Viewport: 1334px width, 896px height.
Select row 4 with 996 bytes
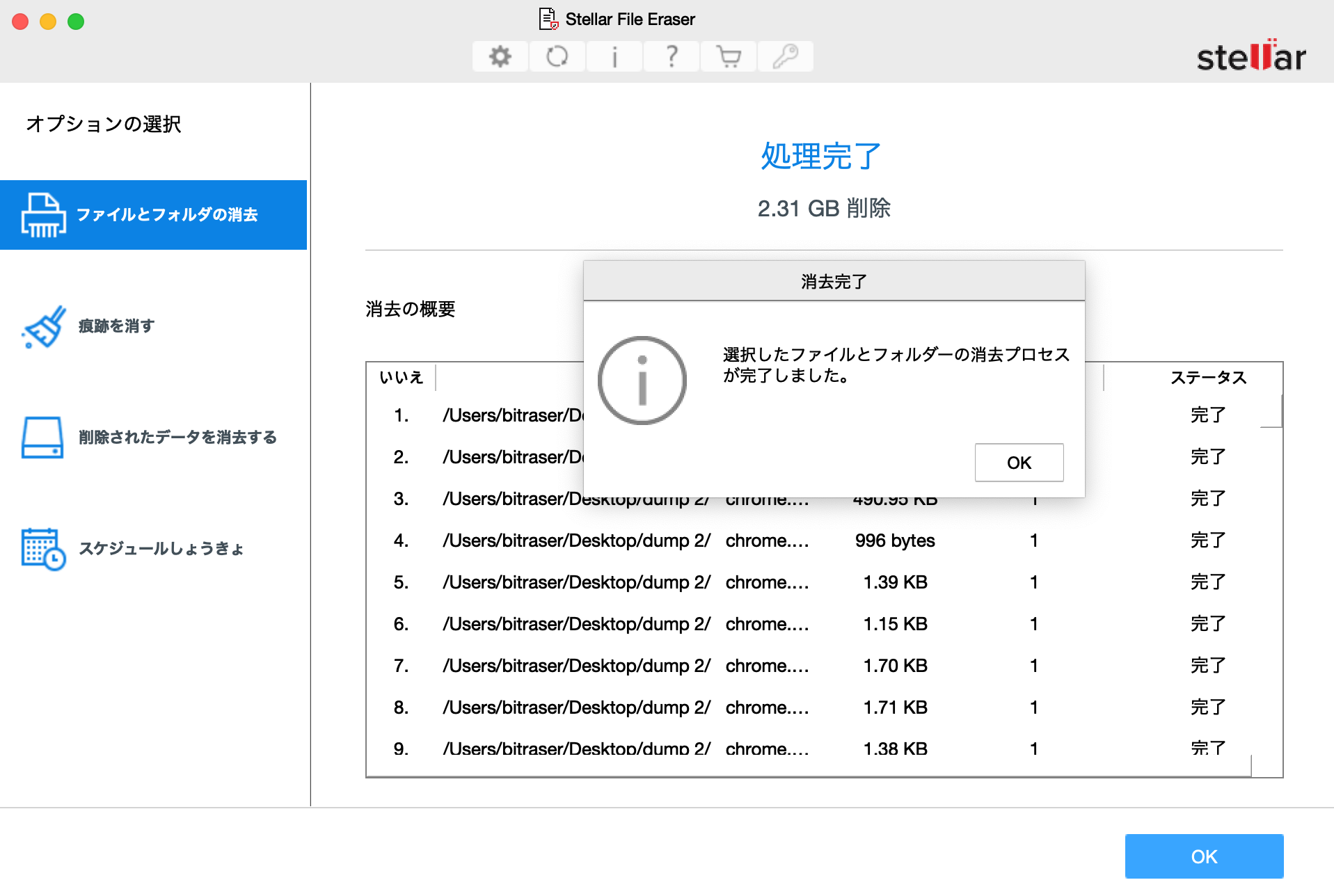(824, 541)
